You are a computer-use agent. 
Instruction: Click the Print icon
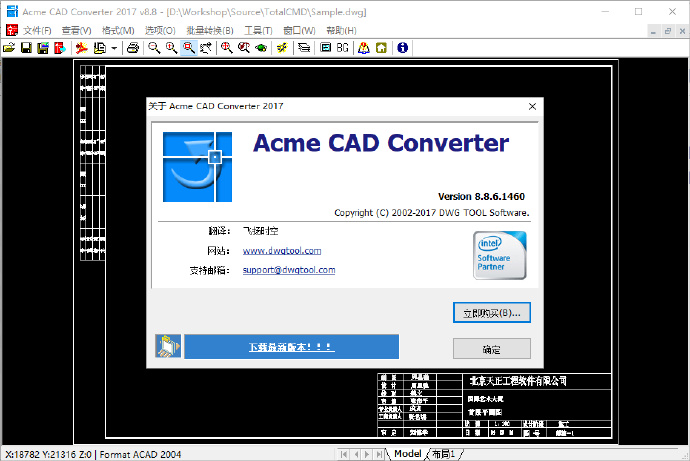[133, 48]
